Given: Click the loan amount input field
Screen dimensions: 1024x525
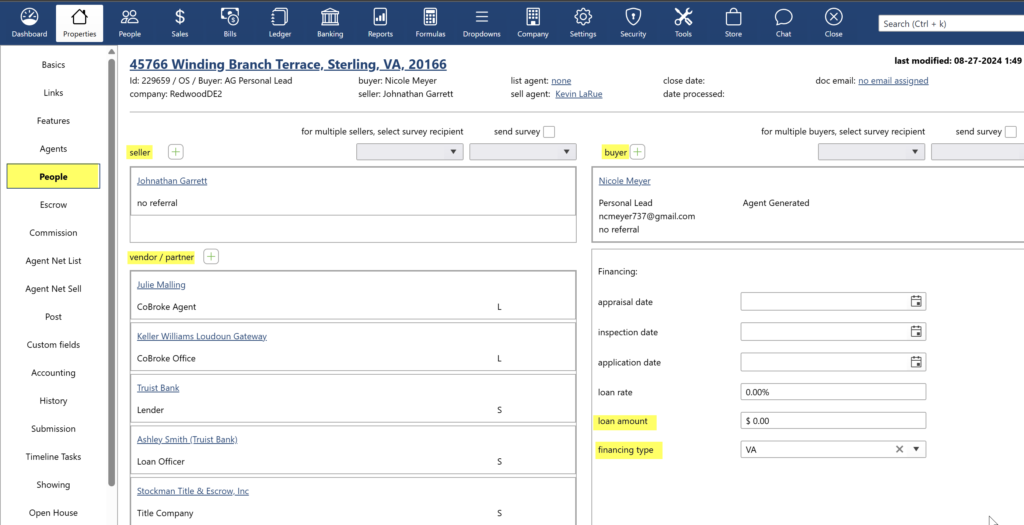Looking at the screenshot, I should [x=833, y=421].
